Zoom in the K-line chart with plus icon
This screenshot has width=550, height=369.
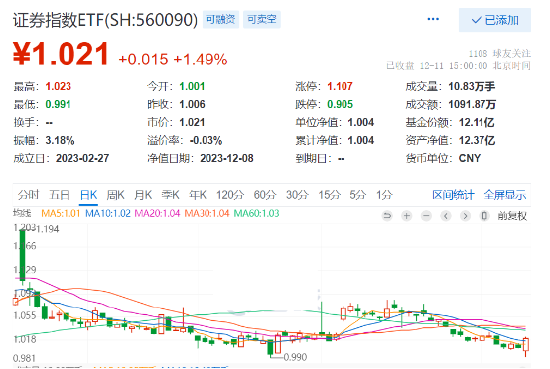pyautogui.click(x=407, y=215)
